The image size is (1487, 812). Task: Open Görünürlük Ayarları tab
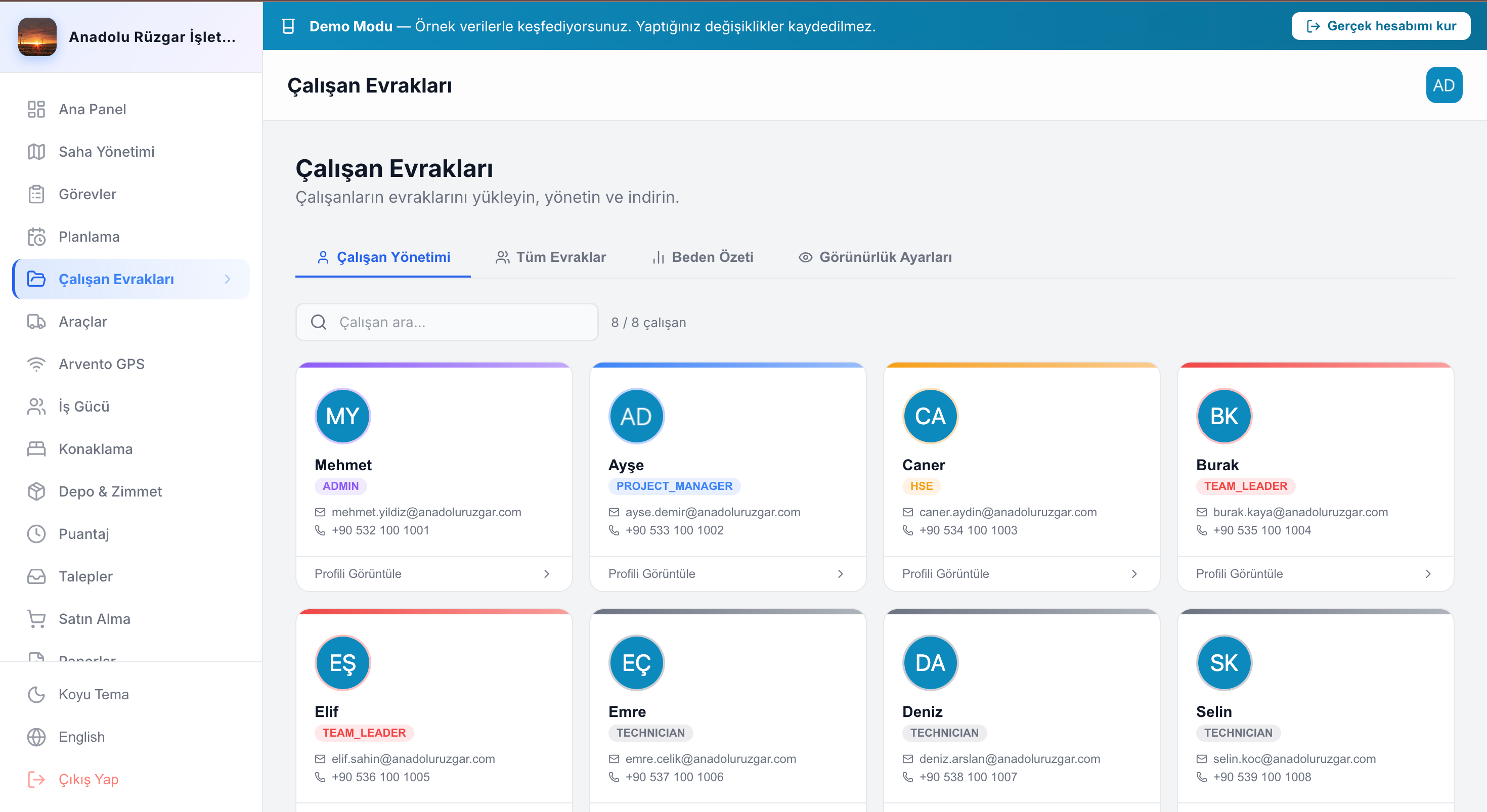875,257
